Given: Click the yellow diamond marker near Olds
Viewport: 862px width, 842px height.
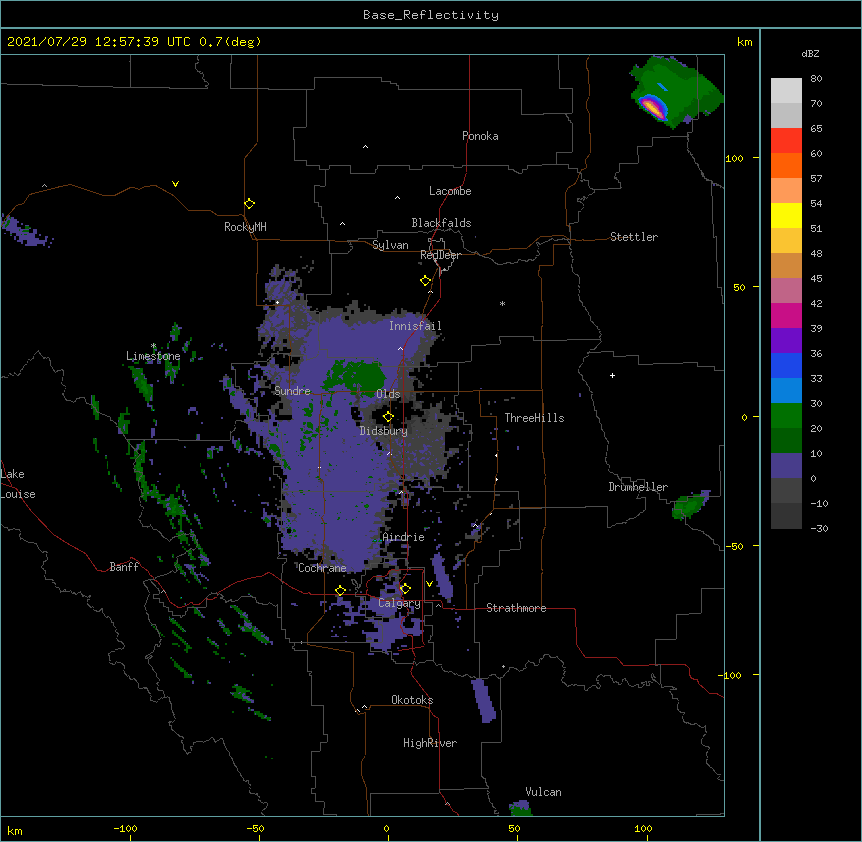Looking at the screenshot, I should click(388, 416).
